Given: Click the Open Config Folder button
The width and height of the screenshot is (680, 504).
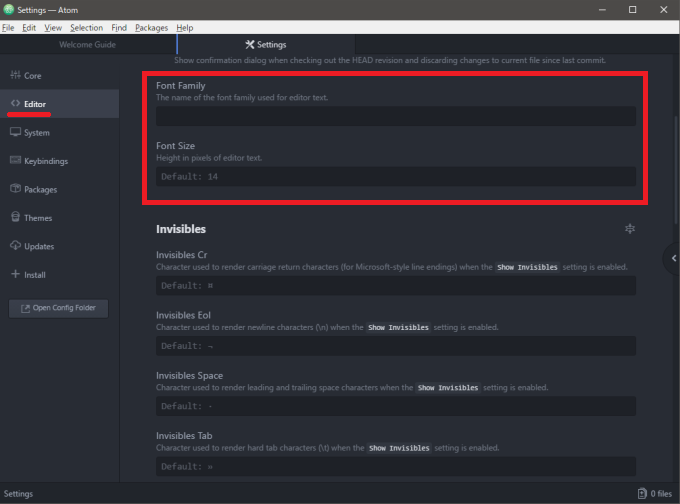Looking at the screenshot, I should pyautogui.click(x=59, y=308).
